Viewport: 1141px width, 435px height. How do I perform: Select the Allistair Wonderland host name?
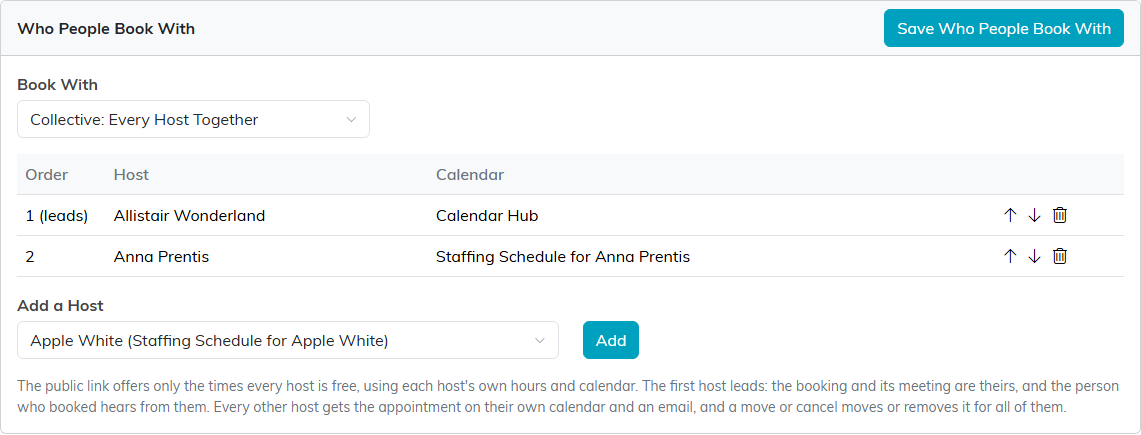click(x=189, y=215)
